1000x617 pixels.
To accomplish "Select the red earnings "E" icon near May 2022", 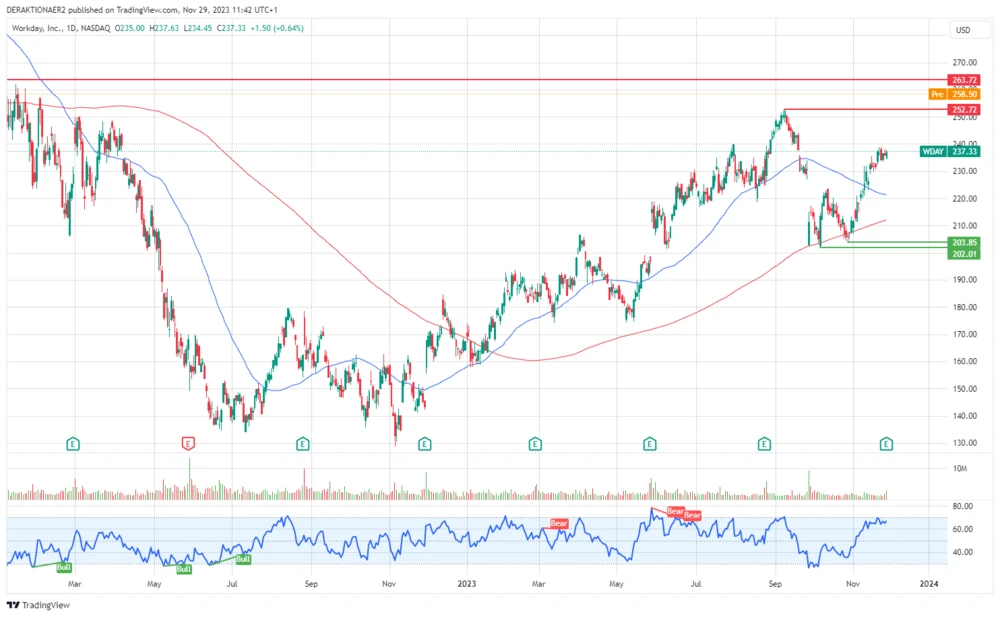I will [188, 443].
